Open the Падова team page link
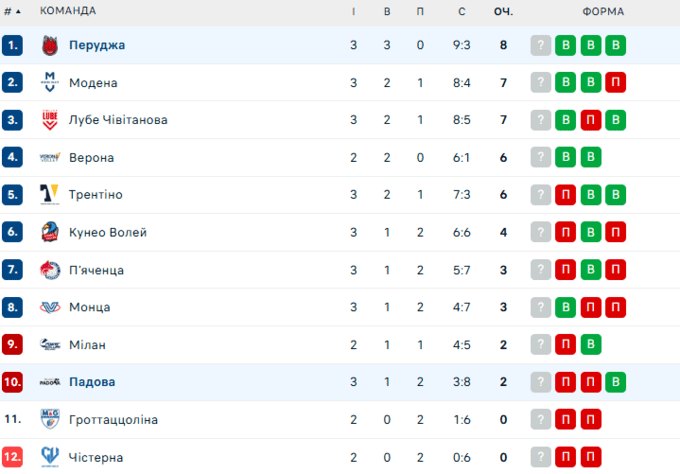The image size is (680, 474). coord(92,382)
